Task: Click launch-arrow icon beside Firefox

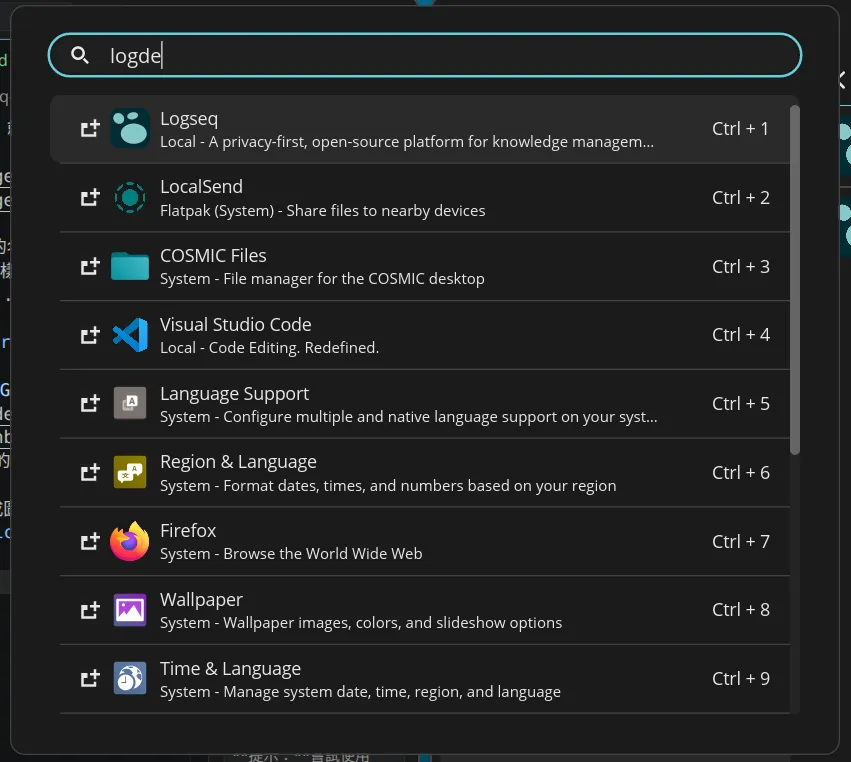Action: click(x=90, y=541)
